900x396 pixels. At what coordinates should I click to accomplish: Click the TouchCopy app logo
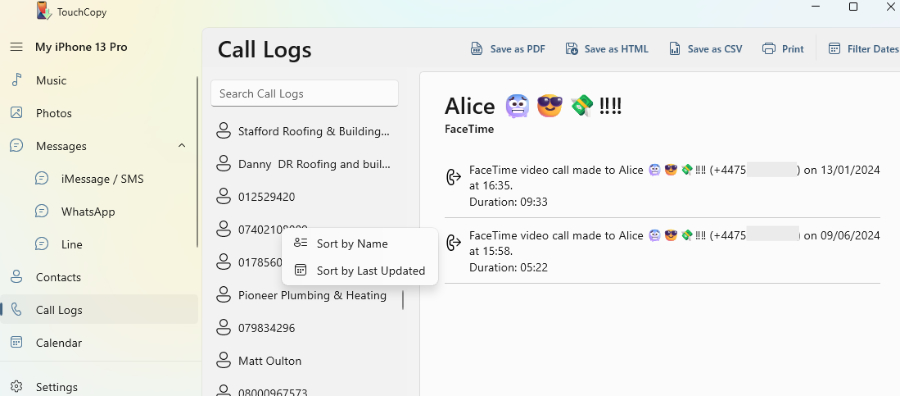(44, 10)
